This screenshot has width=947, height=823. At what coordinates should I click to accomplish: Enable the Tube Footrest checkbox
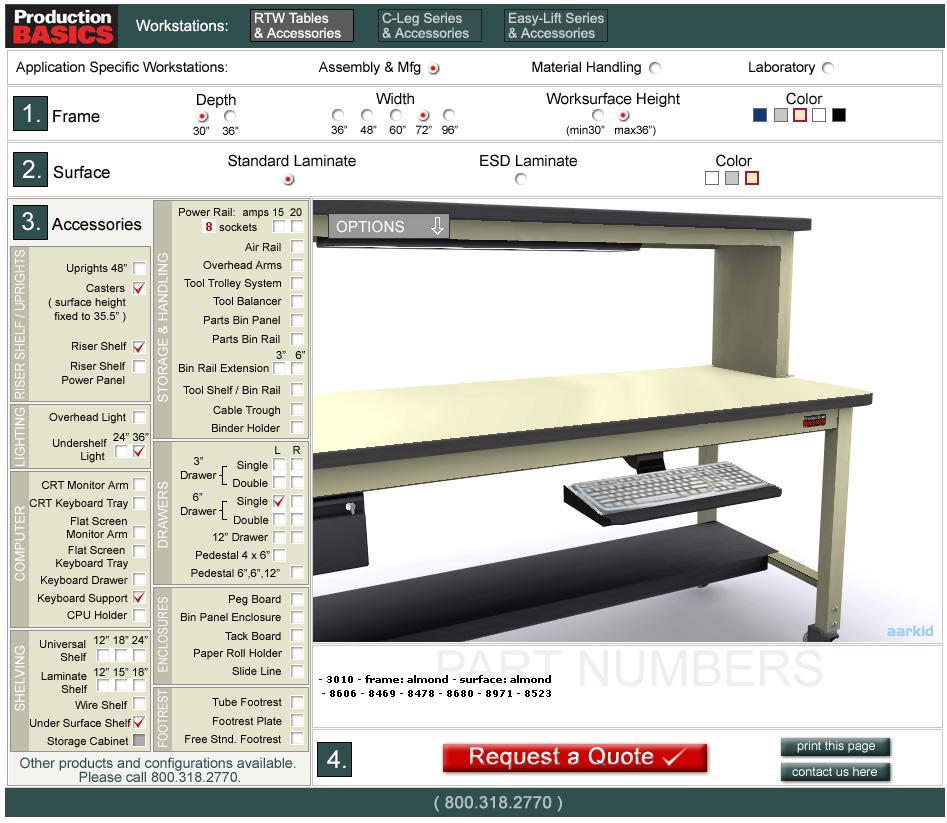pyautogui.click(x=297, y=702)
